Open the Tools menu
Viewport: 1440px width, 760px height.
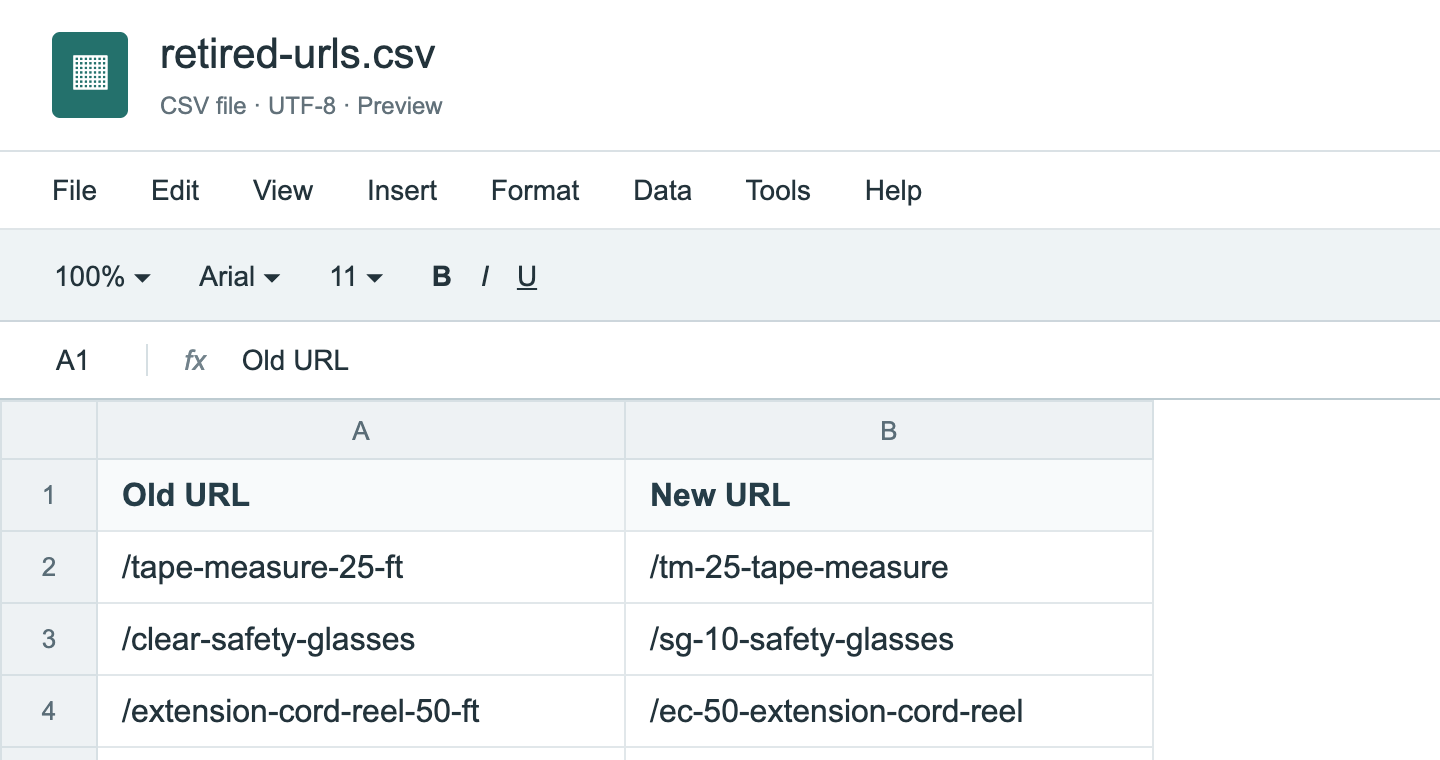[x=778, y=191]
